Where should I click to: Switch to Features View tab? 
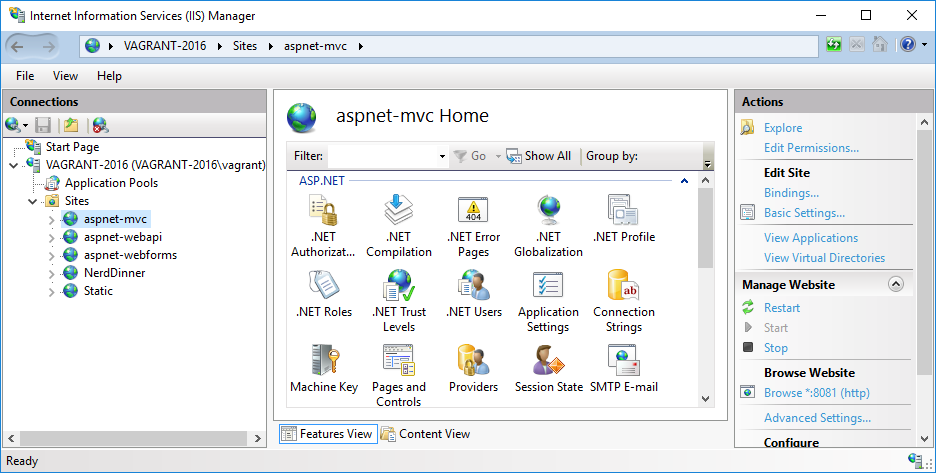pyautogui.click(x=328, y=434)
